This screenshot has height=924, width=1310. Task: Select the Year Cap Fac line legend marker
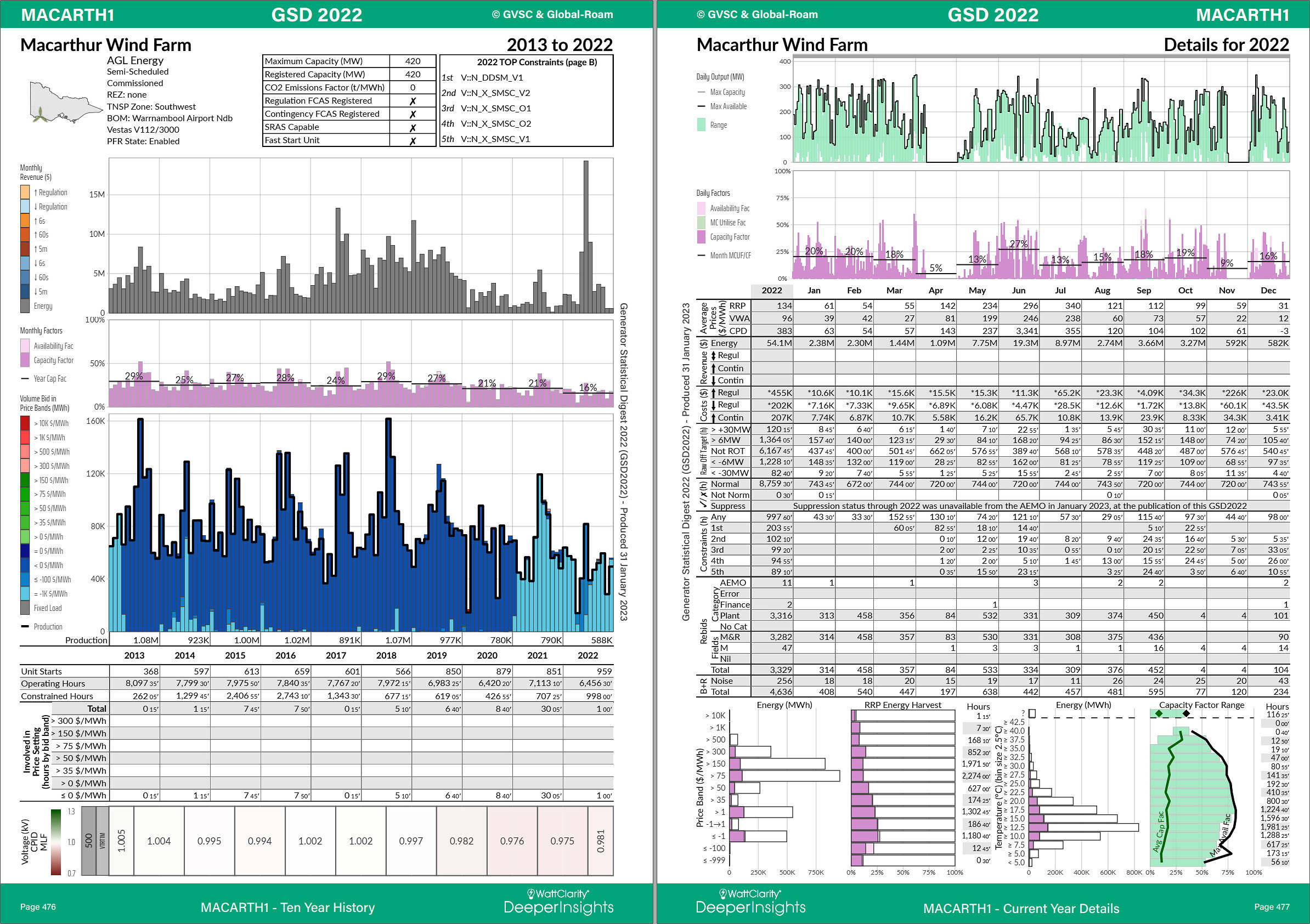[25, 379]
